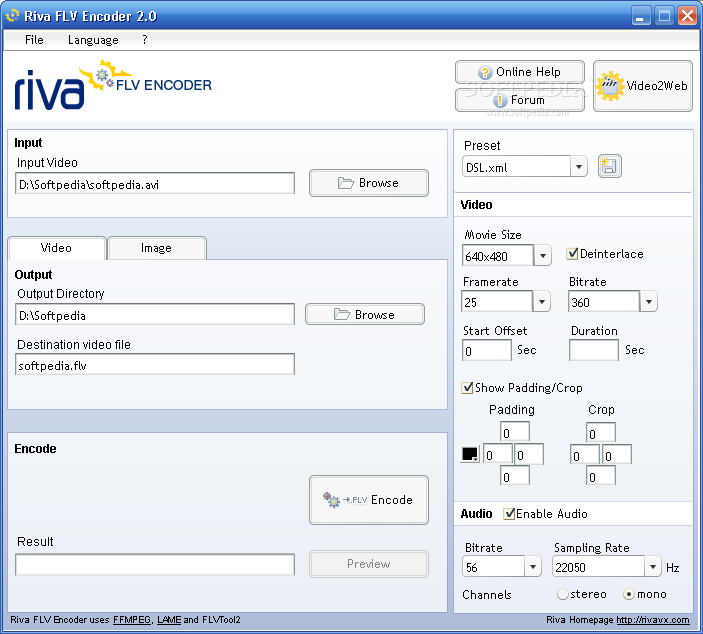Screen dimensions: 703x634
Task: Click the Output Directory field
Action: point(155,314)
